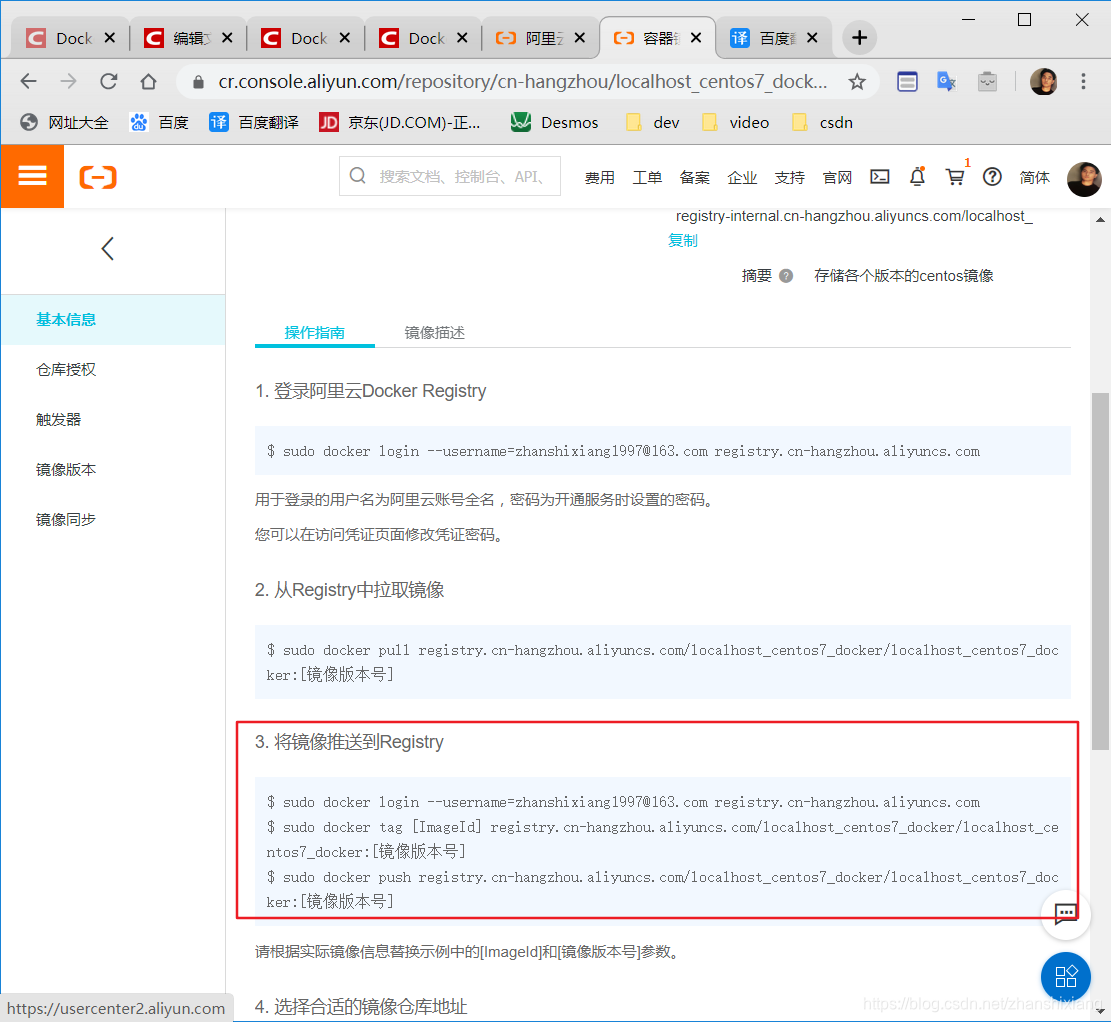The height and width of the screenshot is (1022, 1111).
Task: Click the 备案 header menu
Action: [x=694, y=177]
